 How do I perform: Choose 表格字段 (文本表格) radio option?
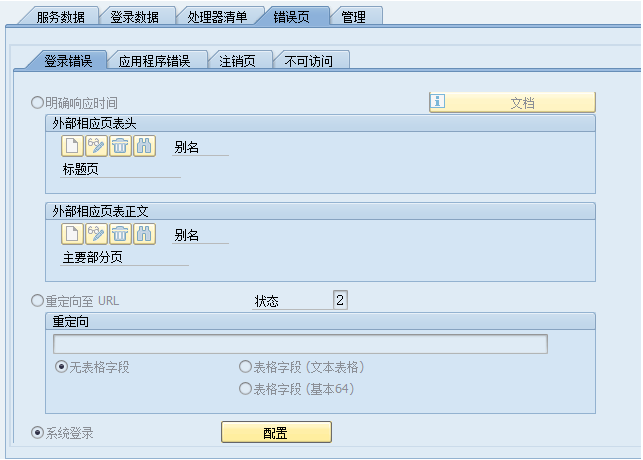tap(245, 366)
